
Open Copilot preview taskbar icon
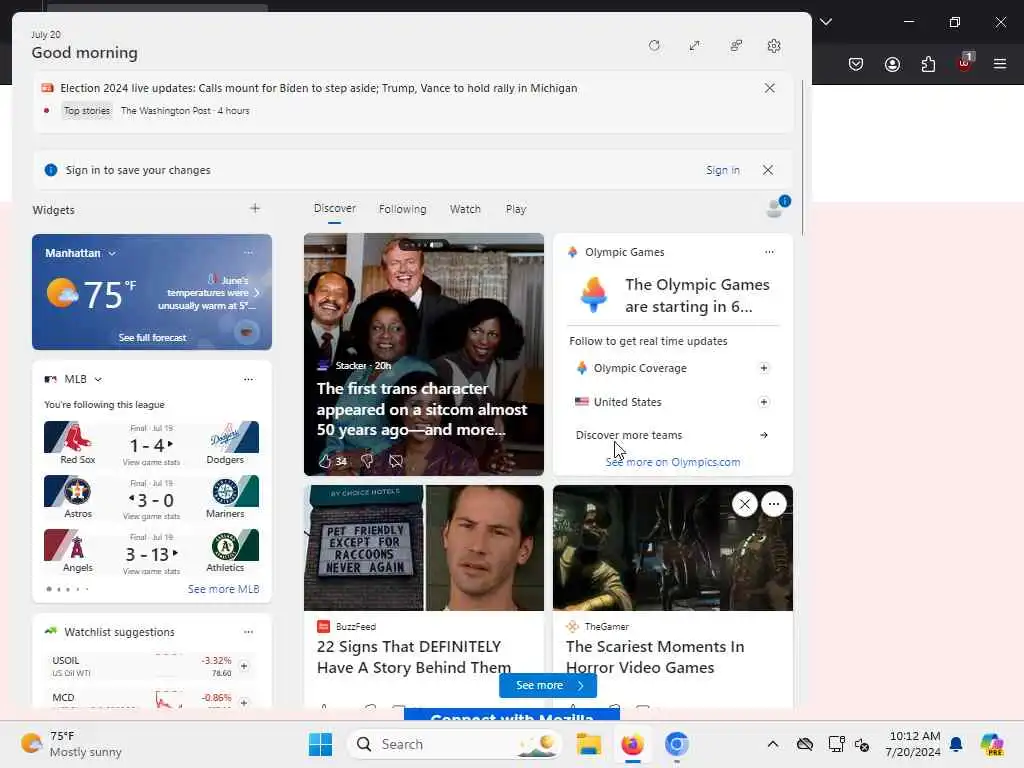point(992,744)
